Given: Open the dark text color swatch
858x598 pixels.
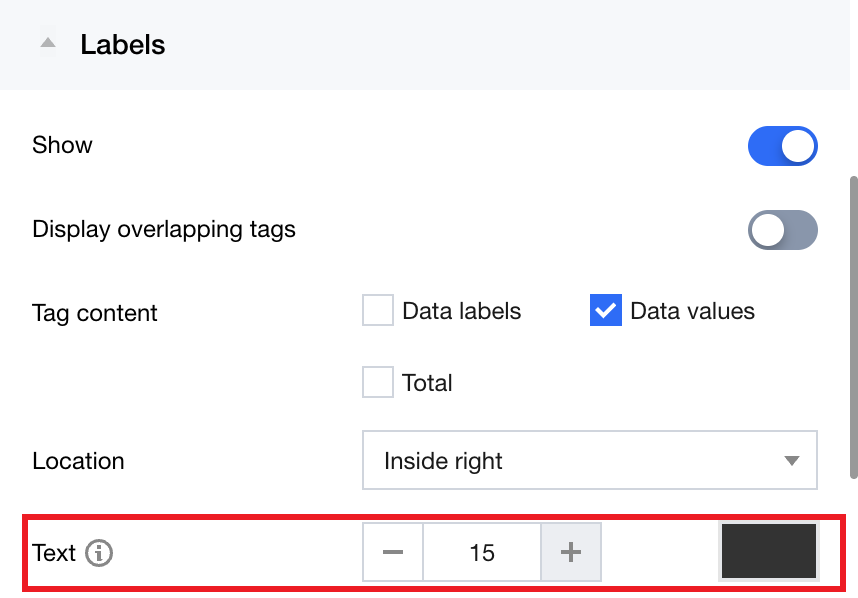Looking at the screenshot, I should [x=768, y=551].
